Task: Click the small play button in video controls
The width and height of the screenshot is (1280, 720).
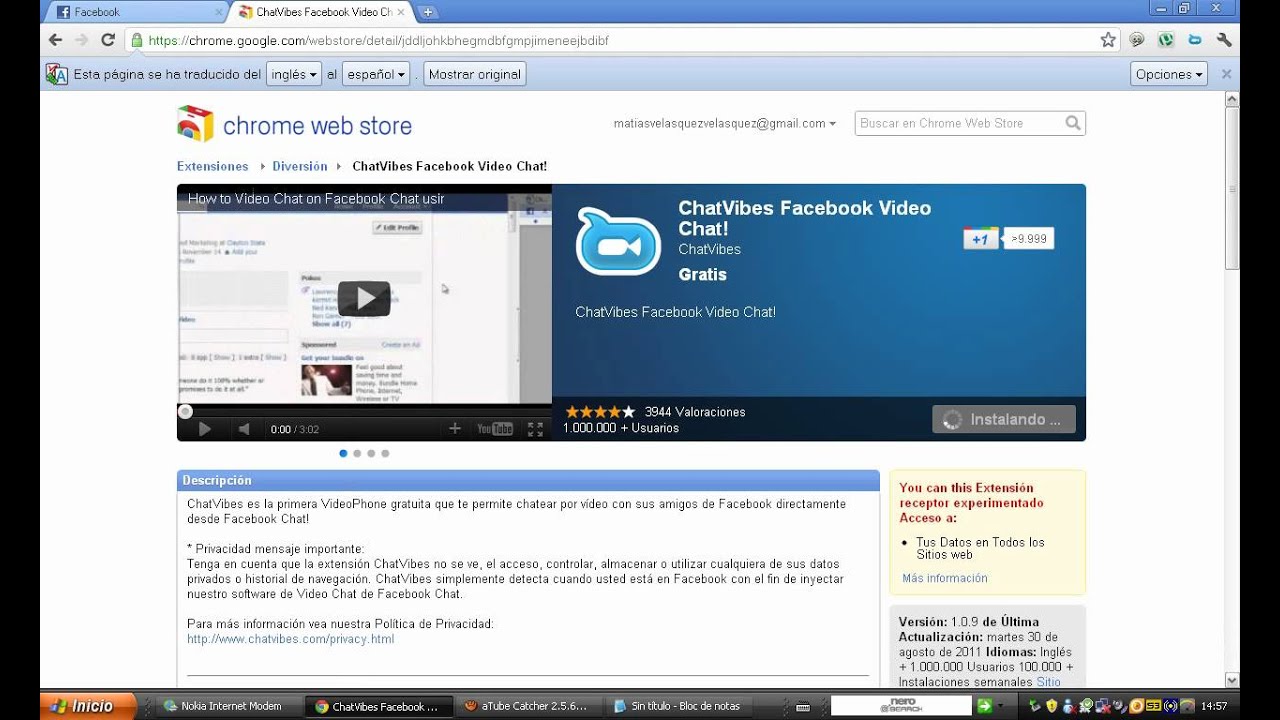Action: [205, 429]
